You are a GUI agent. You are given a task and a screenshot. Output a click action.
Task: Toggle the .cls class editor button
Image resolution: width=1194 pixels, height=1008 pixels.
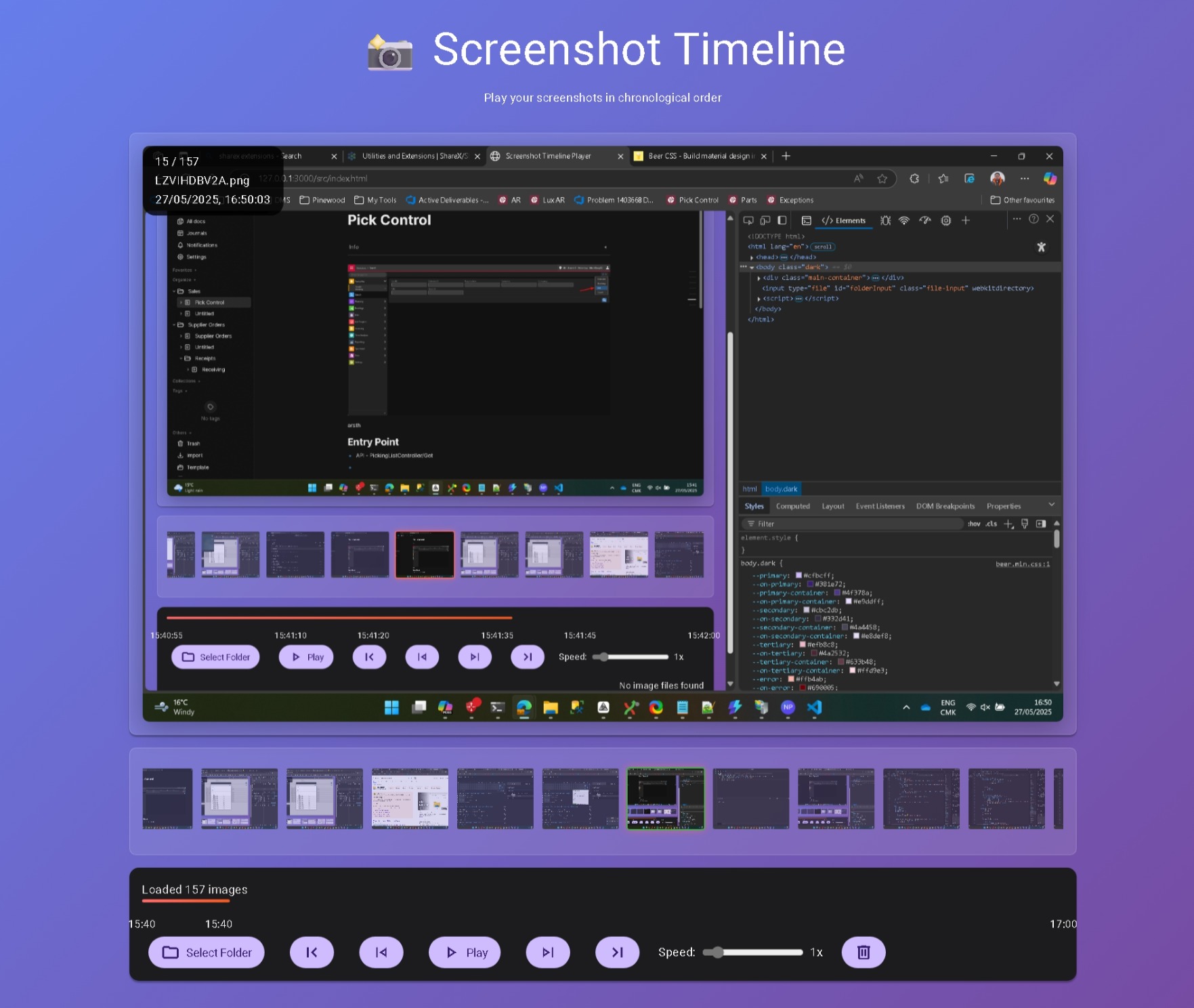pos(991,524)
